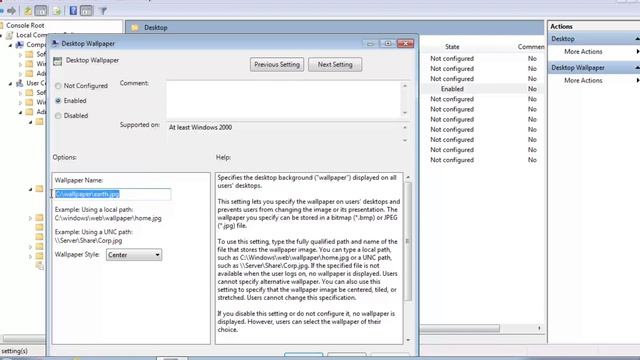This screenshot has height=360, width=640.
Task: Click the example UNC path \\Server\Share\Corp.jpg
Action: pyautogui.click(x=89, y=240)
